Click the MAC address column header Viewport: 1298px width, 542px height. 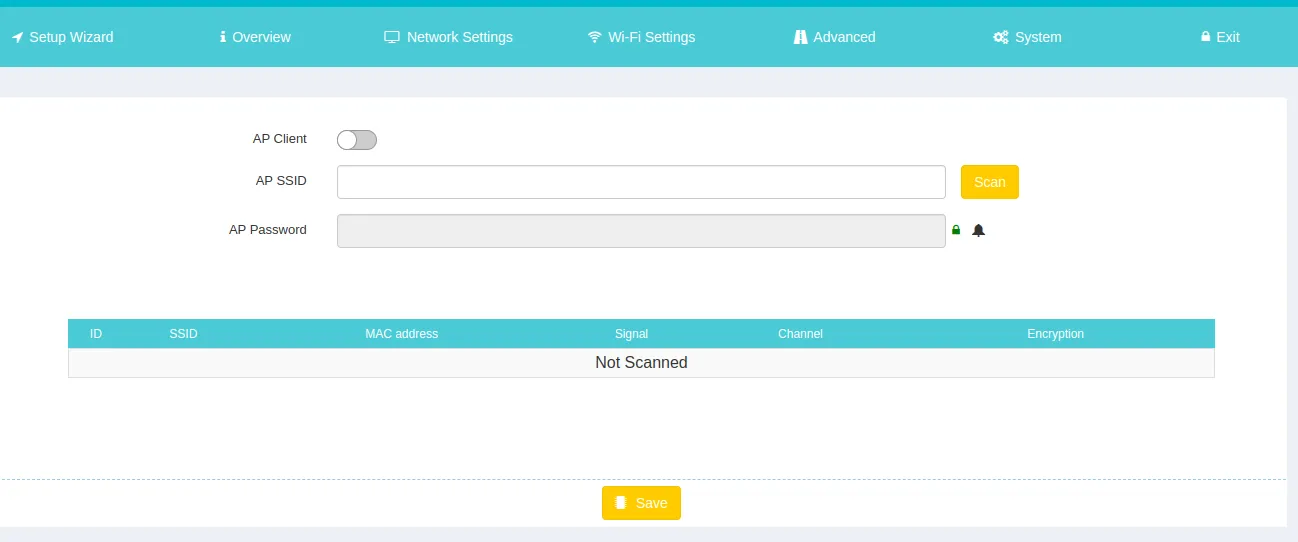(x=401, y=334)
